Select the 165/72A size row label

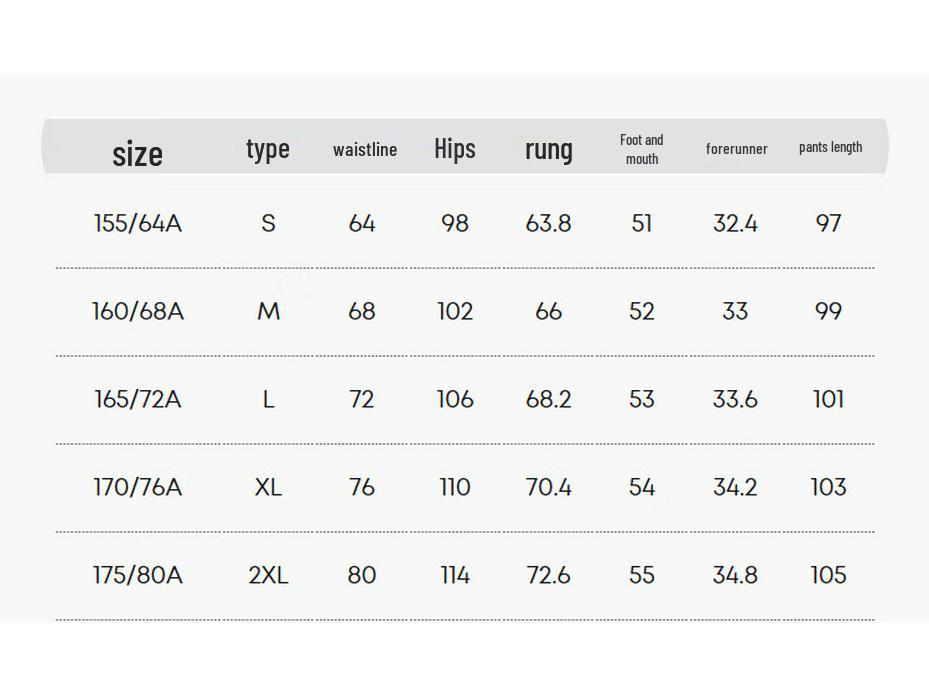[138, 399]
